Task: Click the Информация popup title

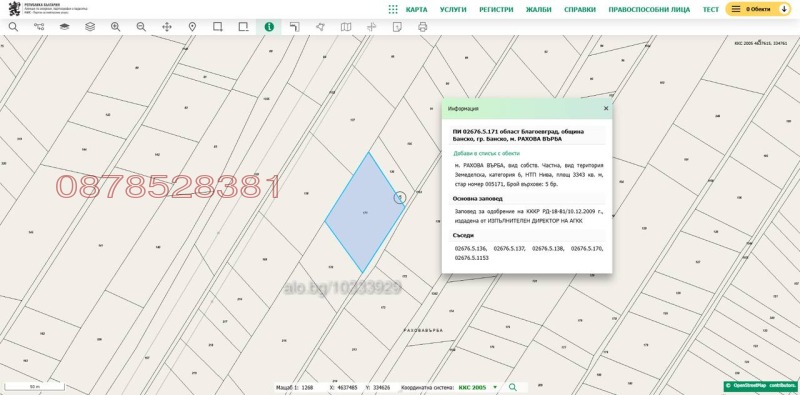Action: tap(463, 109)
